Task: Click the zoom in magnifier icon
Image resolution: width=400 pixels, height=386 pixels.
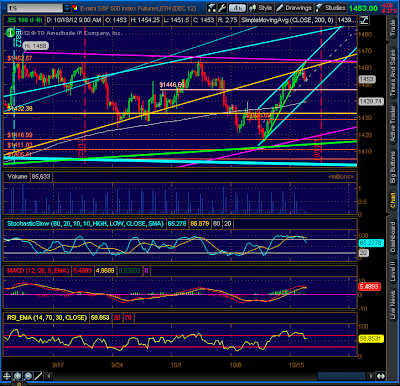Action: pyautogui.click(x=18, y=376)
